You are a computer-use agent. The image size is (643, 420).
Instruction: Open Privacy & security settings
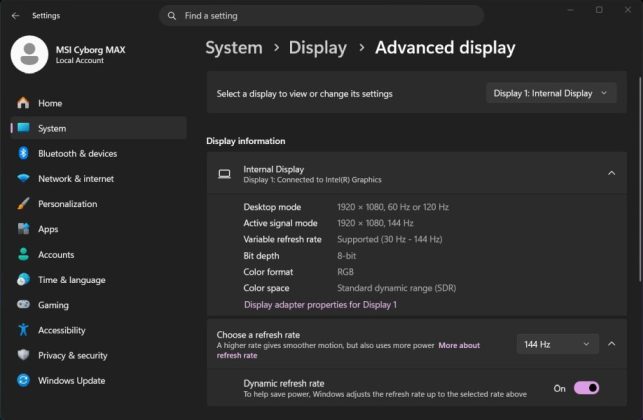tap(98, 355)
